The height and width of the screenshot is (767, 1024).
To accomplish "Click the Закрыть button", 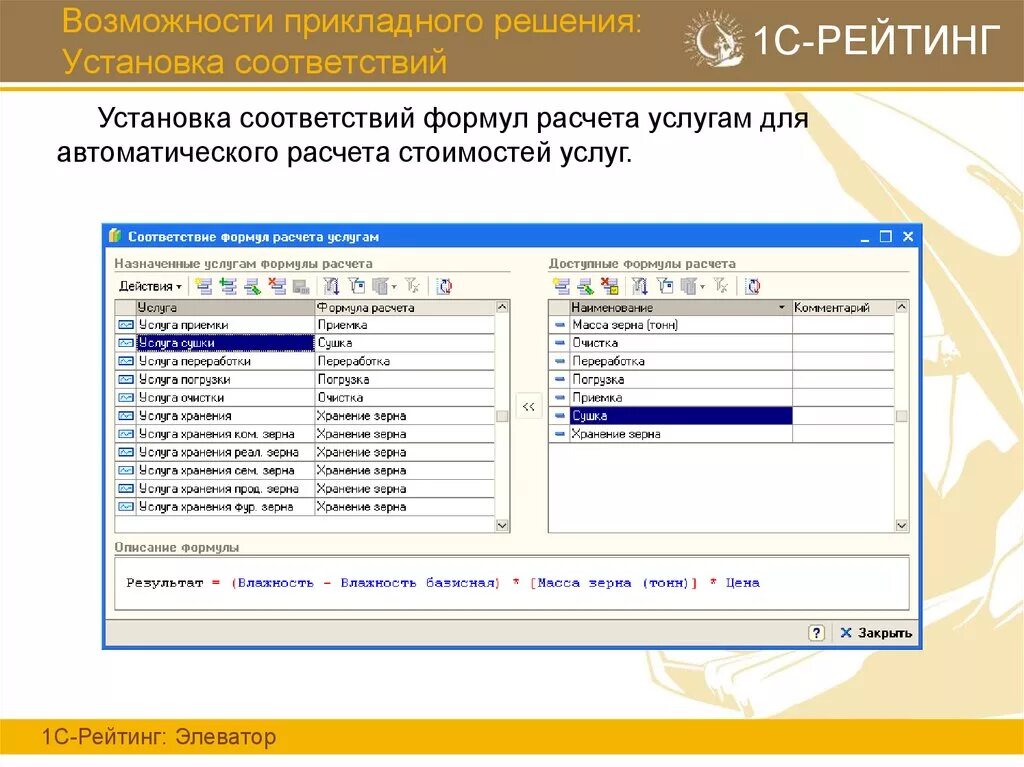I will [x=876, y=632].
